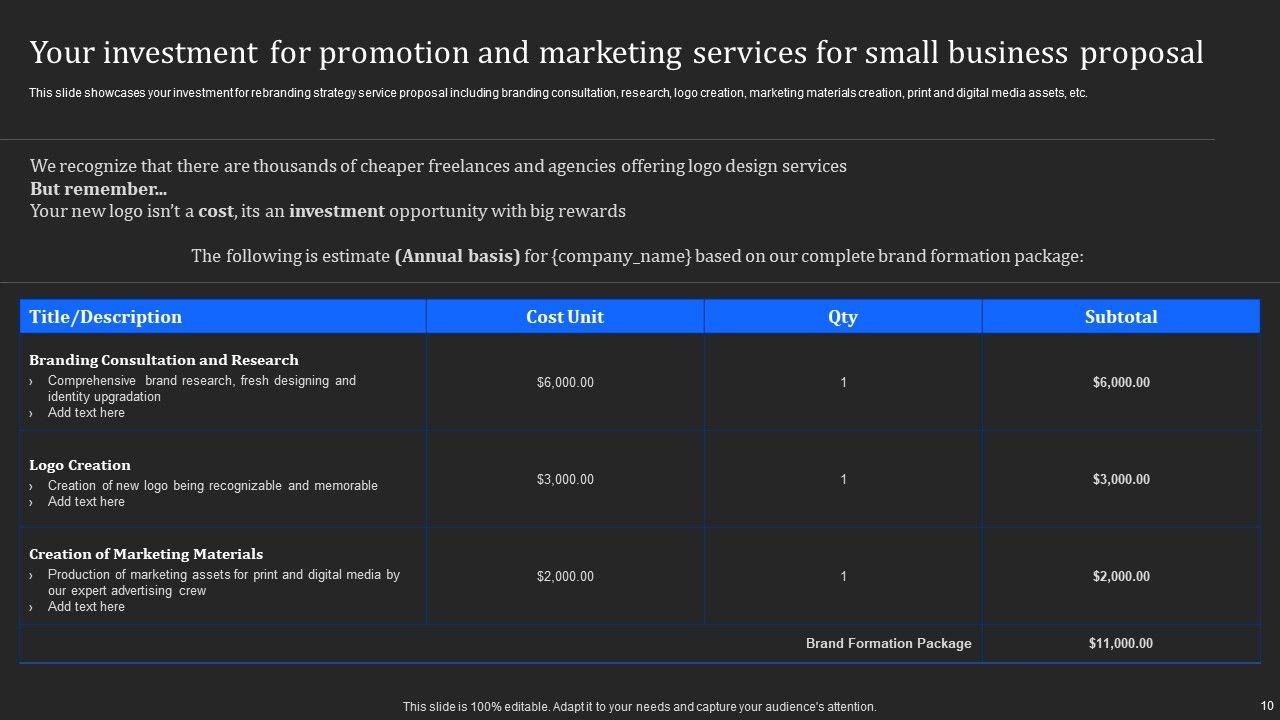Click the '(Annual basis)' estimate sentence
The width and height of the screenshot is (1280, 720).
tap(637, 256)
